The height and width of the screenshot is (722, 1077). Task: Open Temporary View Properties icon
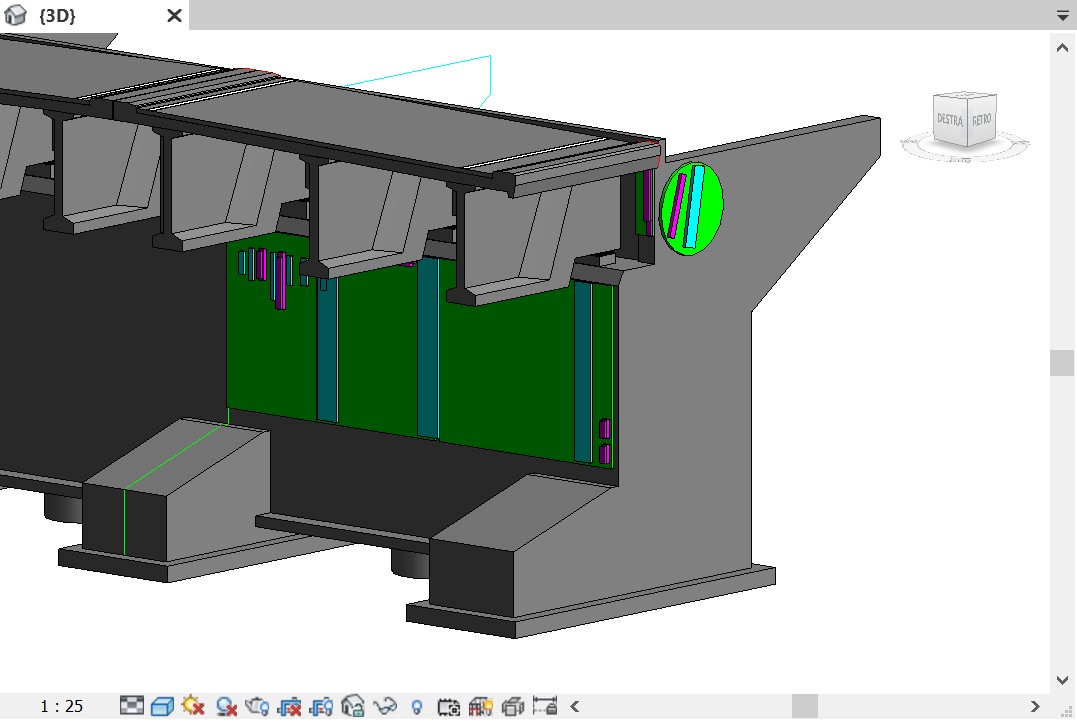449,706
